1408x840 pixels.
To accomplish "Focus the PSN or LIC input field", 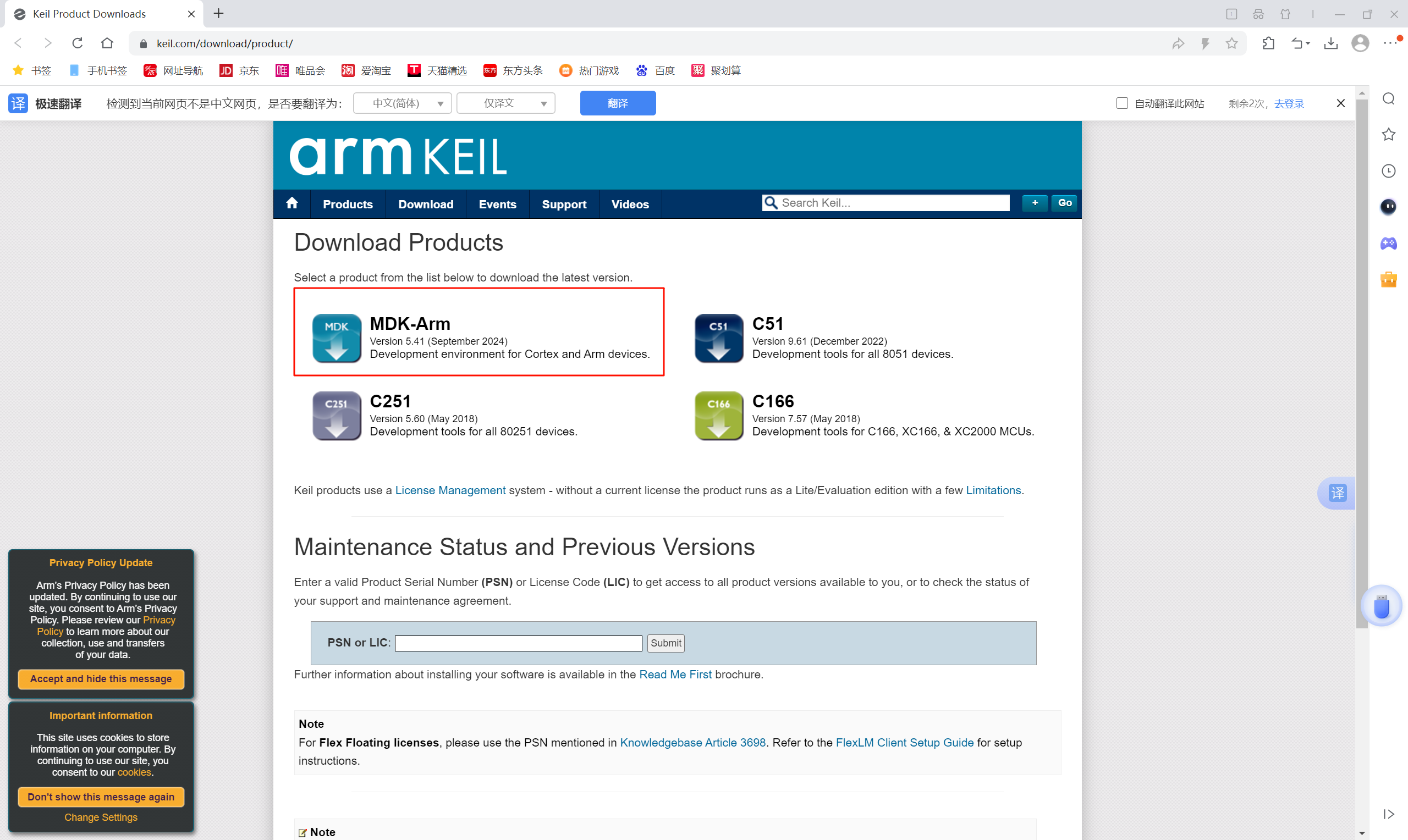I will pos(518,643).
